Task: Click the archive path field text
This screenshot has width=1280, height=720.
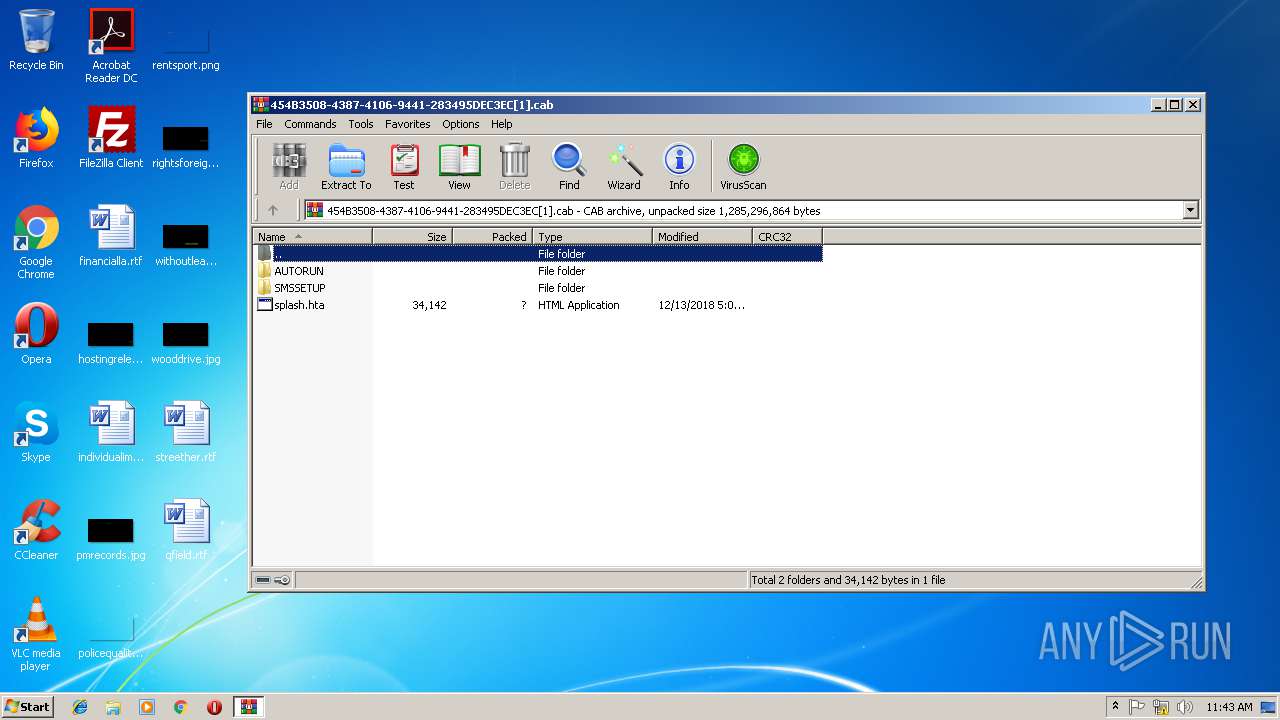Action: click(x=573, y=211)
